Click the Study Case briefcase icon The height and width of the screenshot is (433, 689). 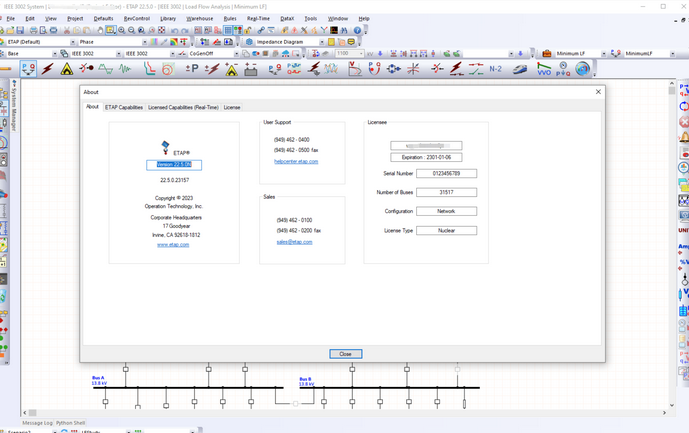pyautogui.click(x=547, y=54)
